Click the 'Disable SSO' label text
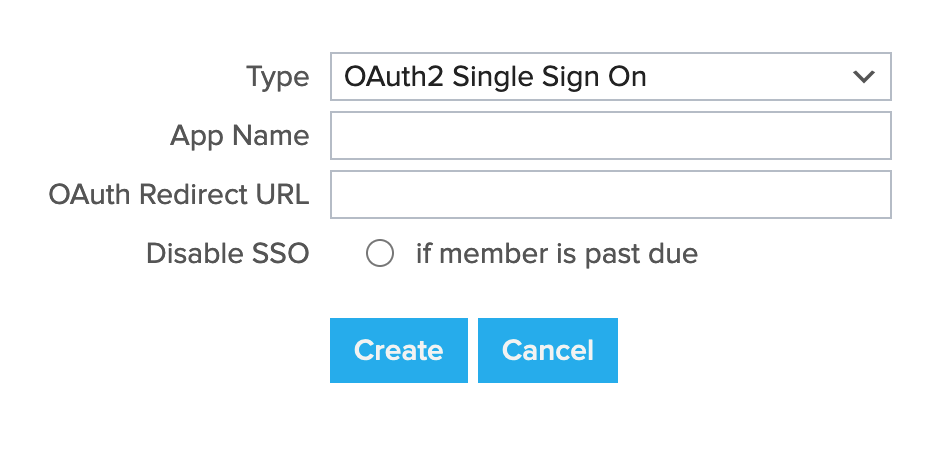The image size is (944, 450). pos(227,254)
